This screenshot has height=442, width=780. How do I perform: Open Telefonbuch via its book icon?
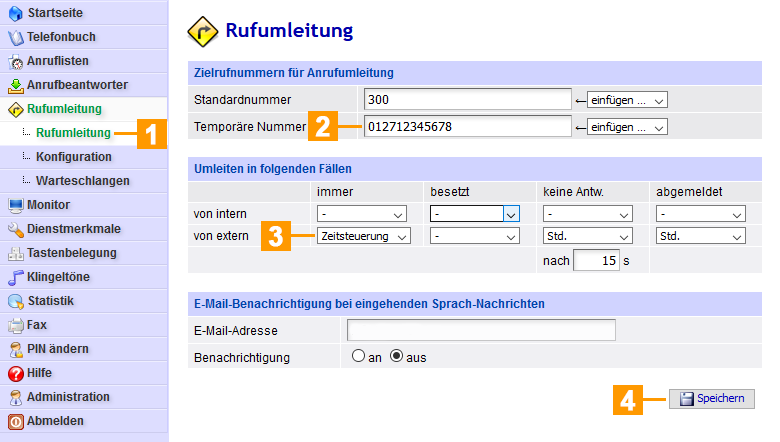[x=15, y=38]
